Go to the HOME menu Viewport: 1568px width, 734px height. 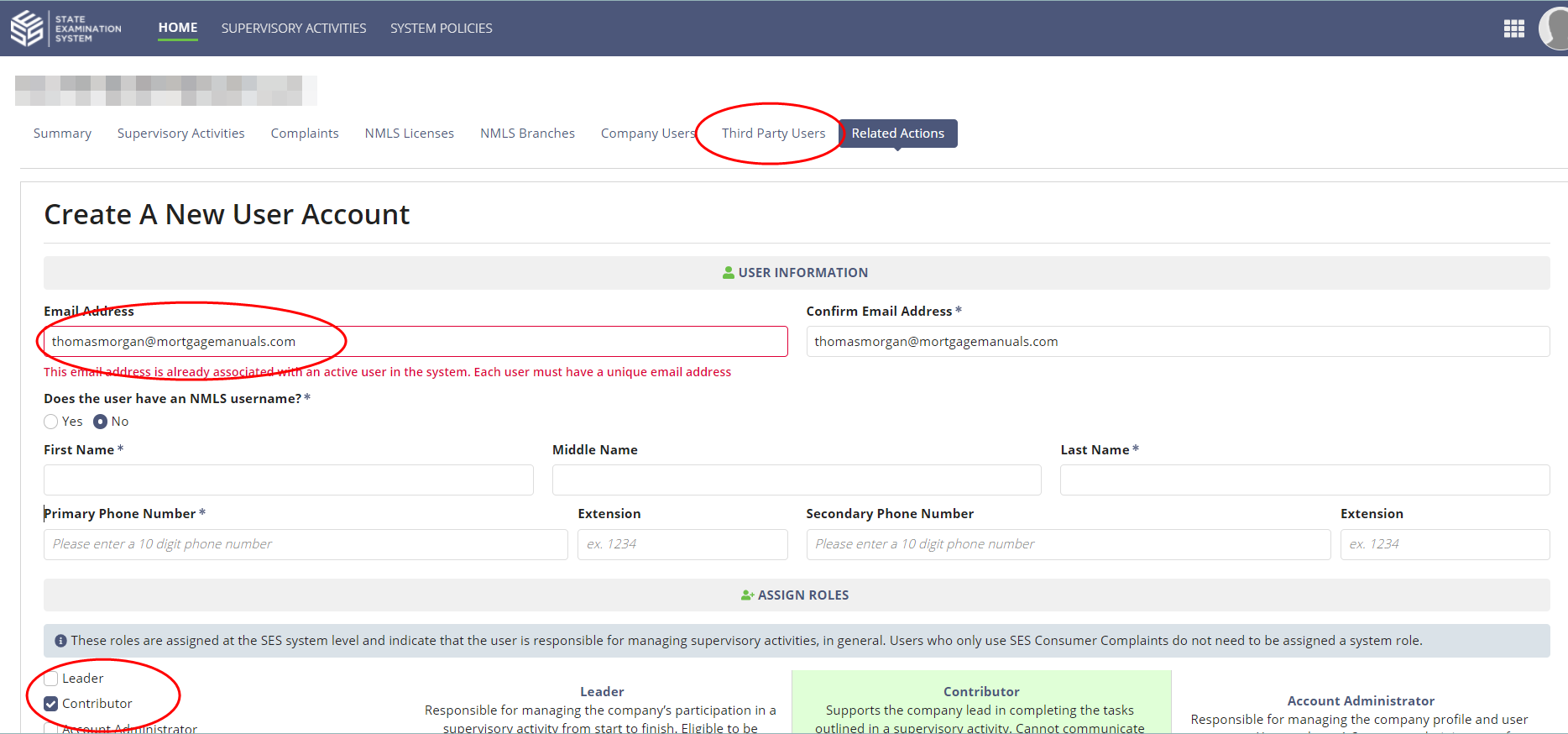(178, 28)
